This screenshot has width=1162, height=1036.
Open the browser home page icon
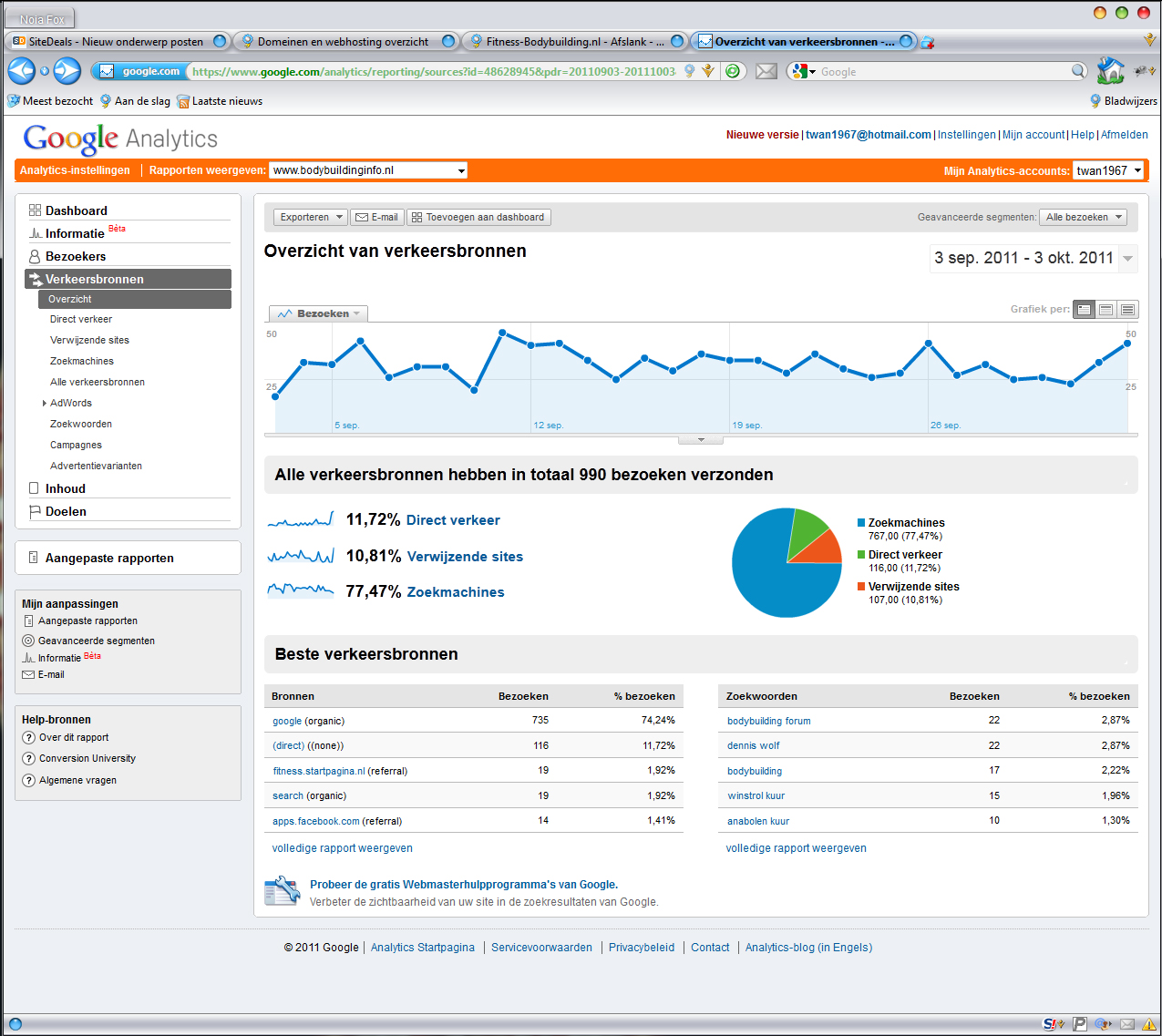coord(1110,70)
